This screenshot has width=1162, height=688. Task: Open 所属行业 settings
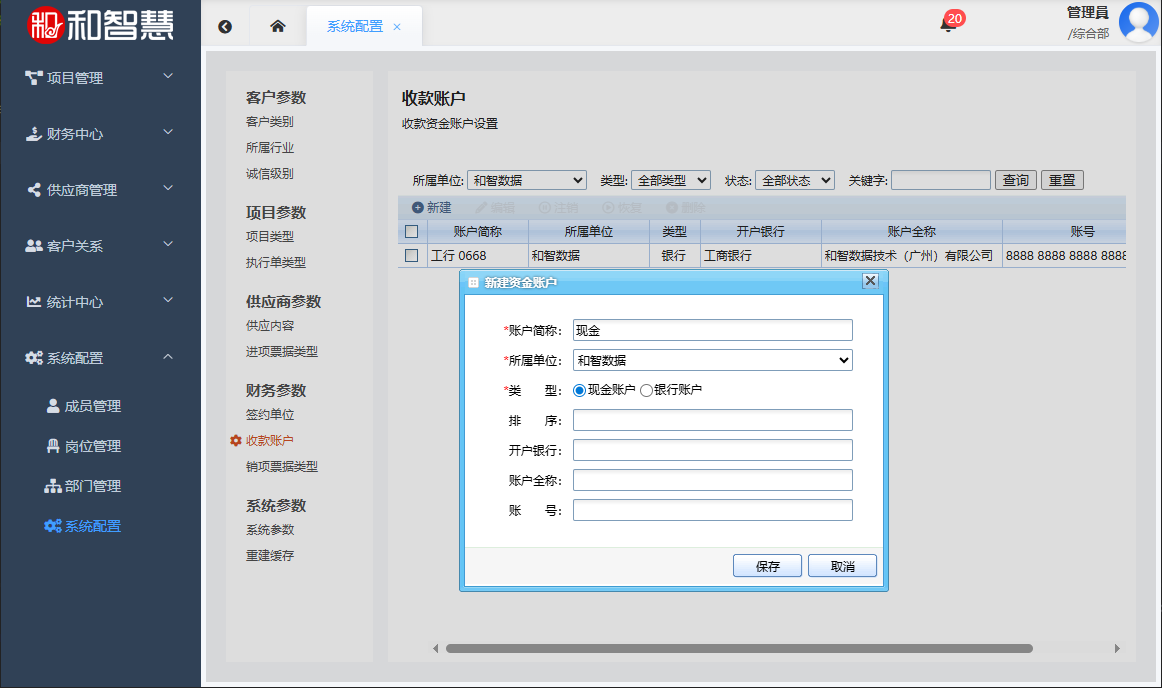tap(270, 148)
